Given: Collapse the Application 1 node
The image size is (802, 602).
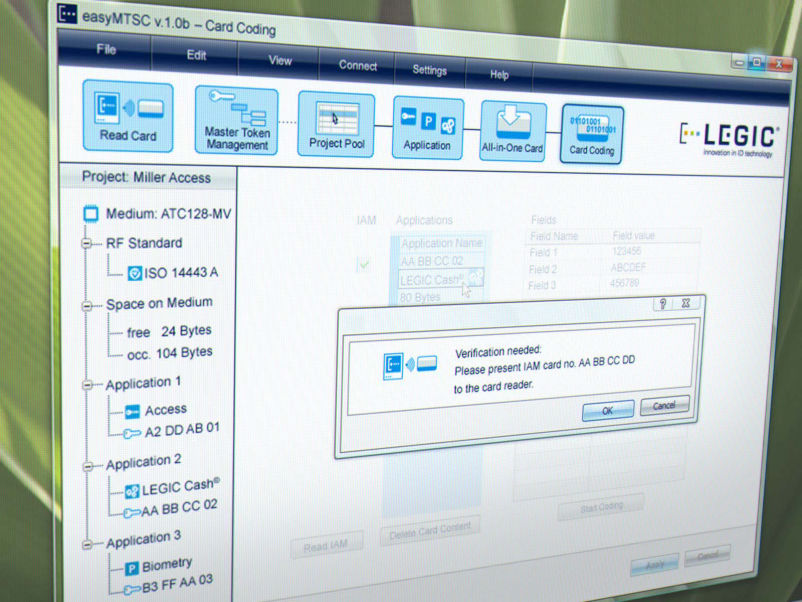Looking at the screenshot, I should coord(87,385).
